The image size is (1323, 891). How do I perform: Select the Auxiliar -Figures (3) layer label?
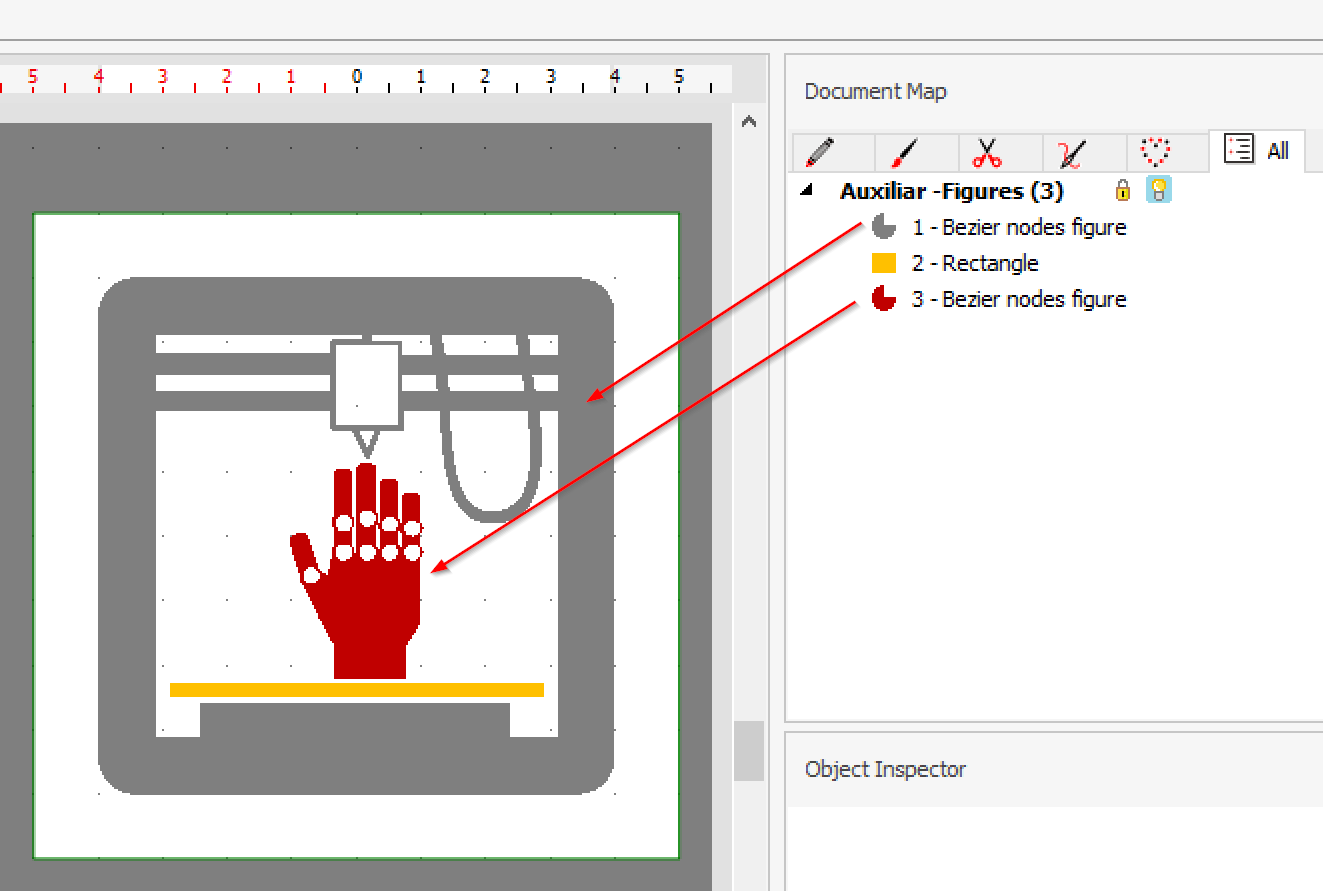(951, 191)
